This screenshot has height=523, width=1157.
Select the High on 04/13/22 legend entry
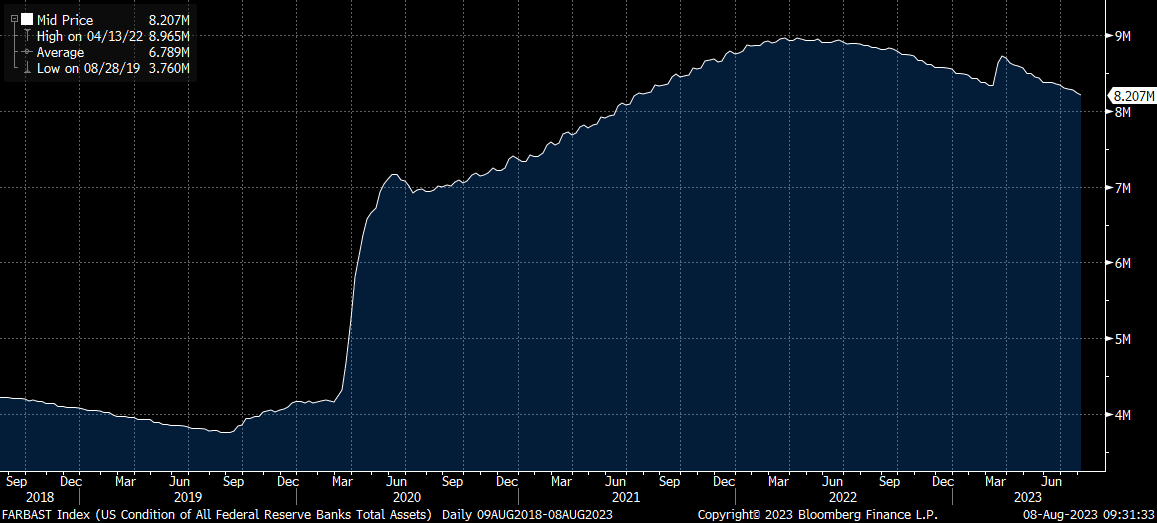pos(90,36)
